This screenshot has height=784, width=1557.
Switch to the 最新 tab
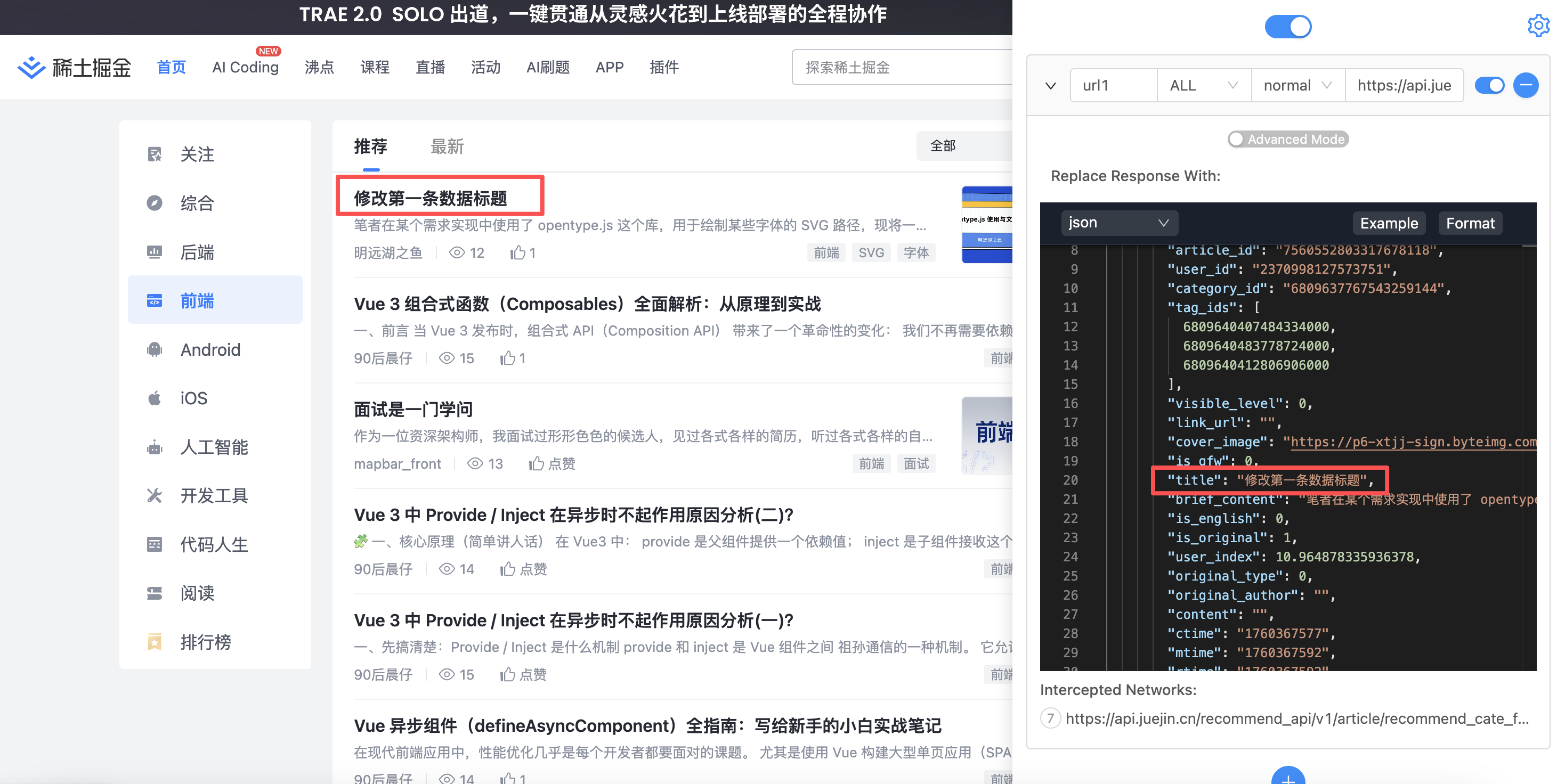447,146
